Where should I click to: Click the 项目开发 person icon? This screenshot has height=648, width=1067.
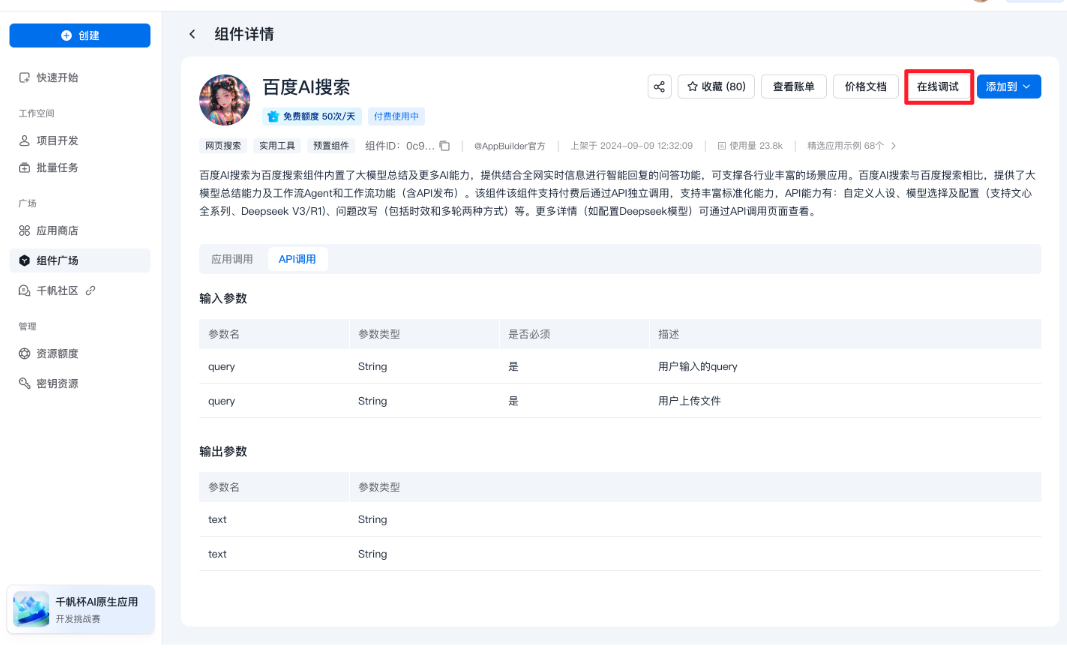[x=24, y=140]
